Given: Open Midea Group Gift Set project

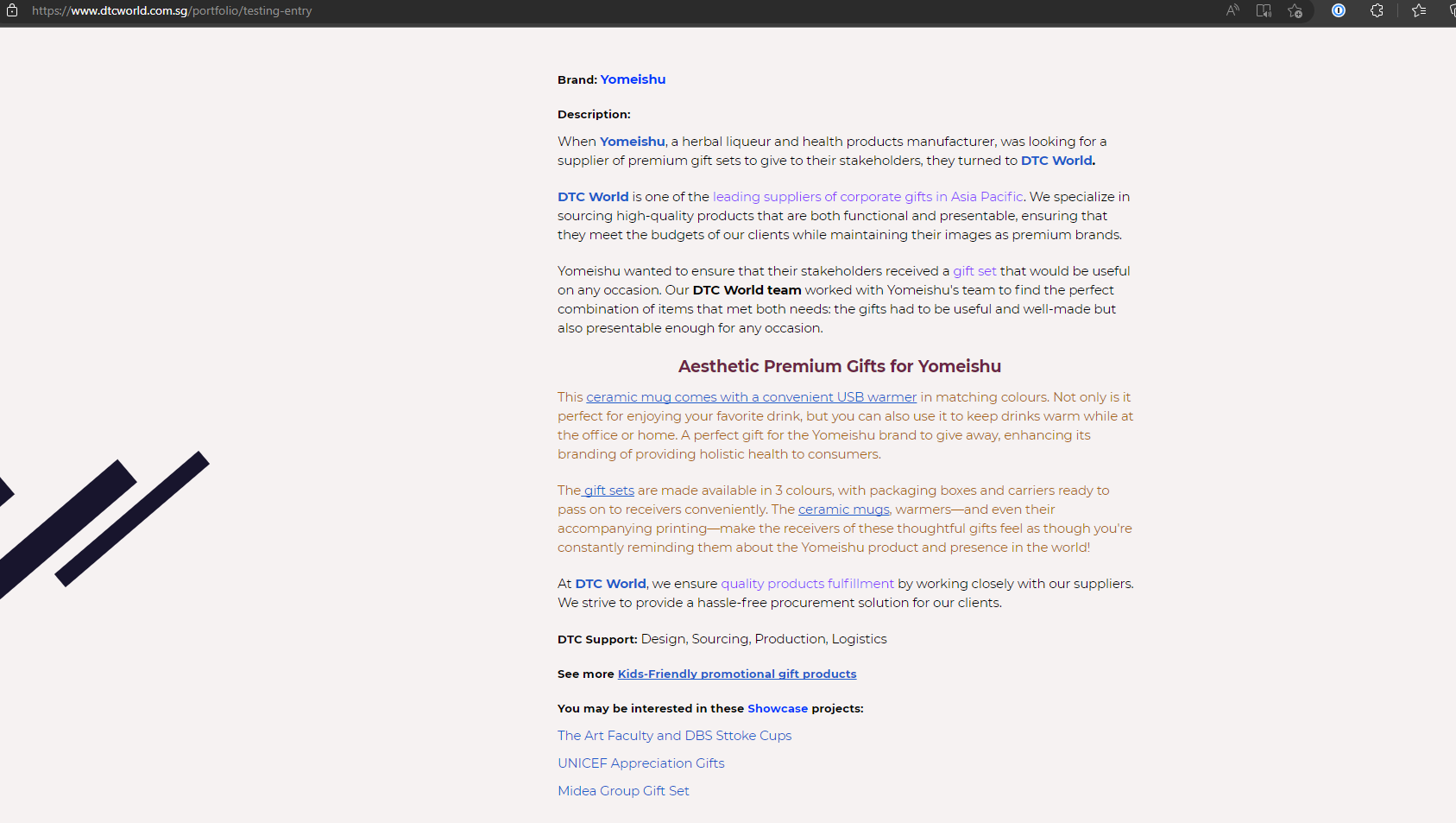Looking at the screenshot, I should point(623,791).
